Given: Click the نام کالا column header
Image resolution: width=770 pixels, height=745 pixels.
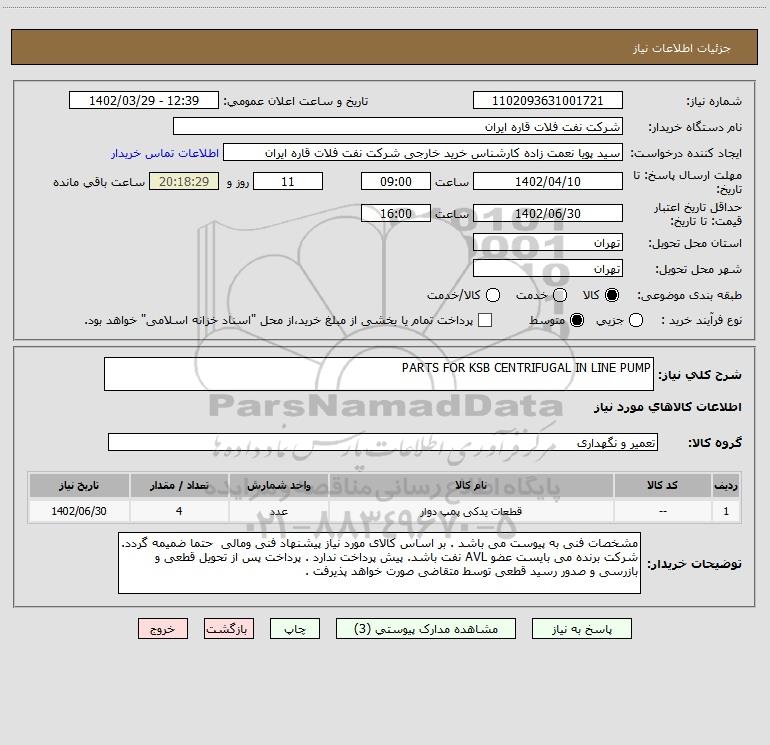Looking at the screenshot, I should [471, 486].
